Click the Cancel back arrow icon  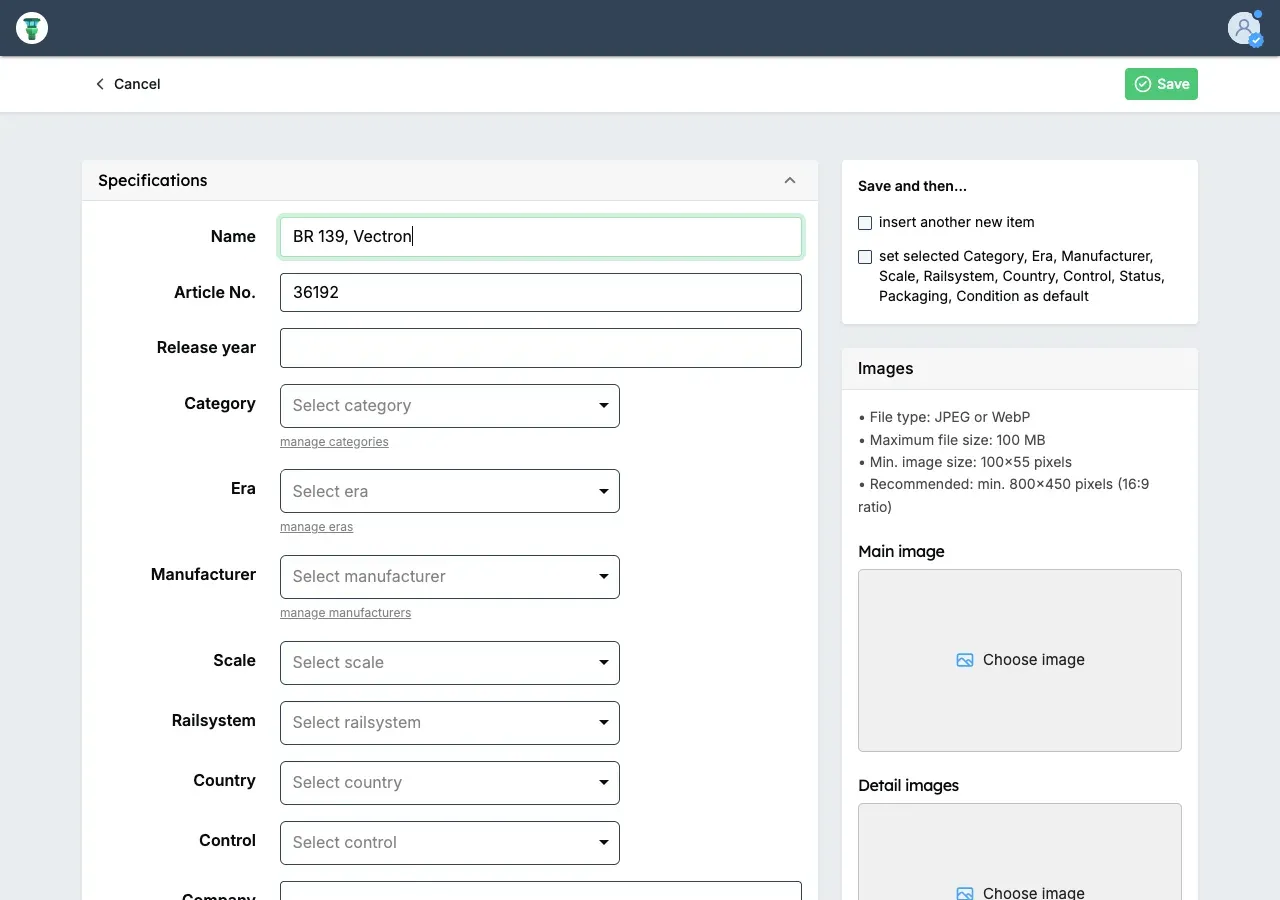click(x=100, y=84)
